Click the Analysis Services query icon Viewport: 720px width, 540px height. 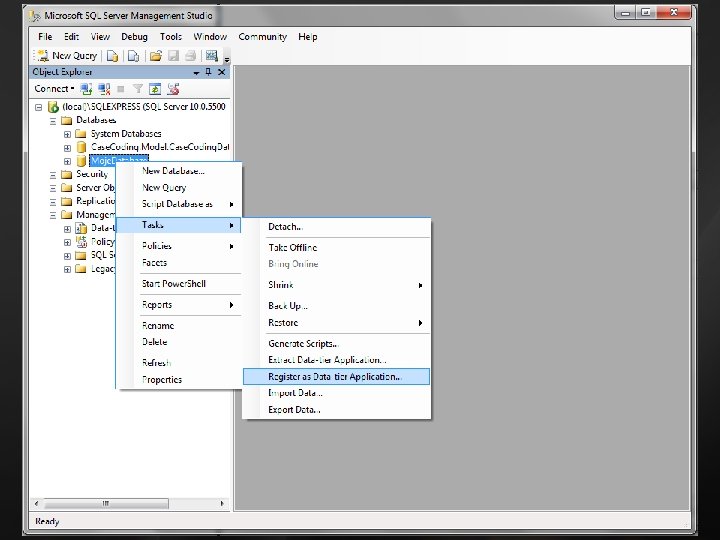pos(133,56)
